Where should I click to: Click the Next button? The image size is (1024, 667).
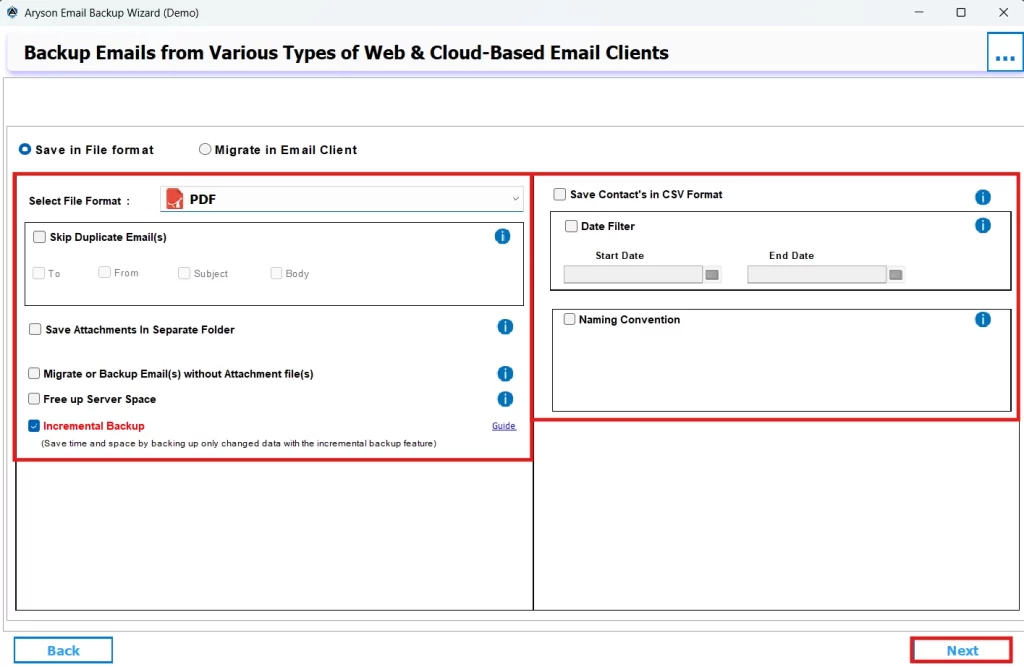pos(961,649)
